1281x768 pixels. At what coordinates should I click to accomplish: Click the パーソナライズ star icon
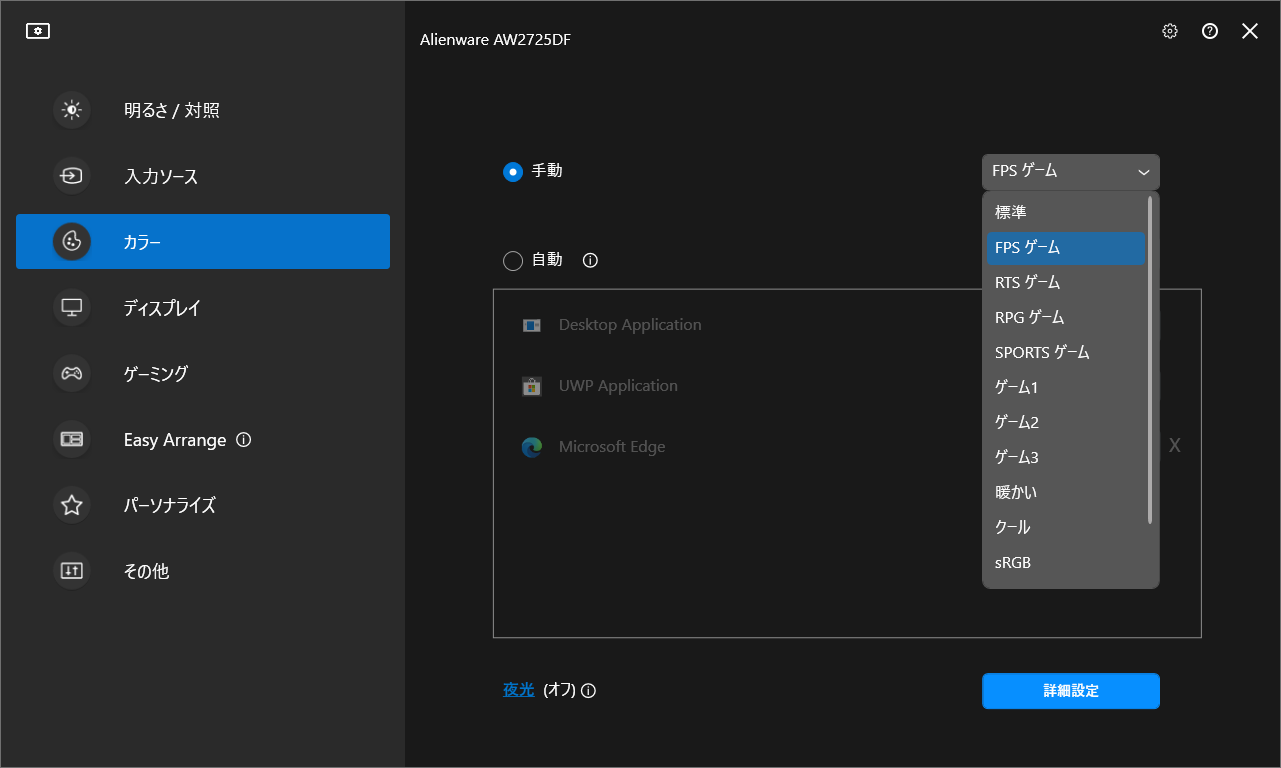pyautogui.click(x=72, y=505)
